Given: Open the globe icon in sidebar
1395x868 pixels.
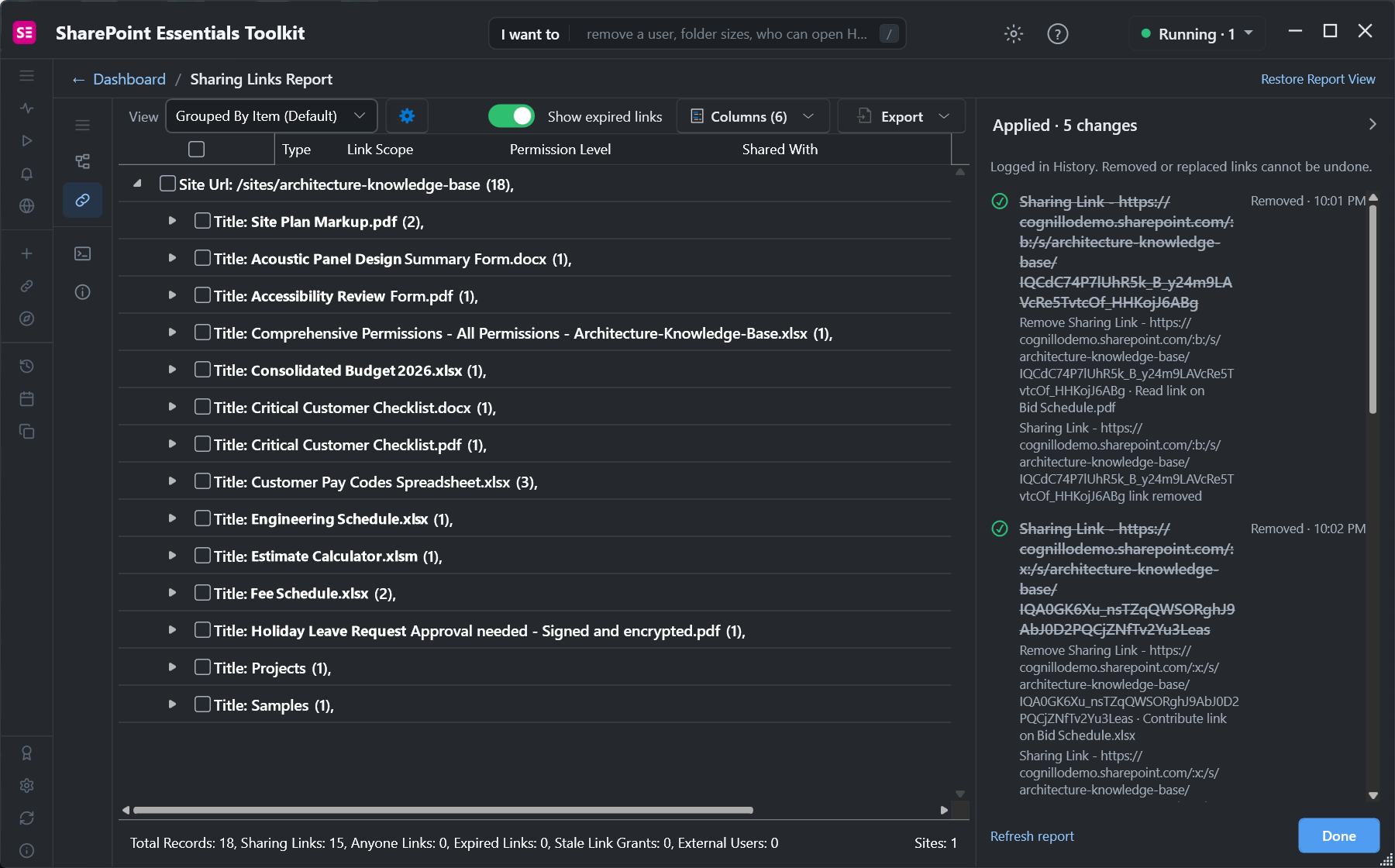Looking at the screenshot, I should click(x=27, y=206).
